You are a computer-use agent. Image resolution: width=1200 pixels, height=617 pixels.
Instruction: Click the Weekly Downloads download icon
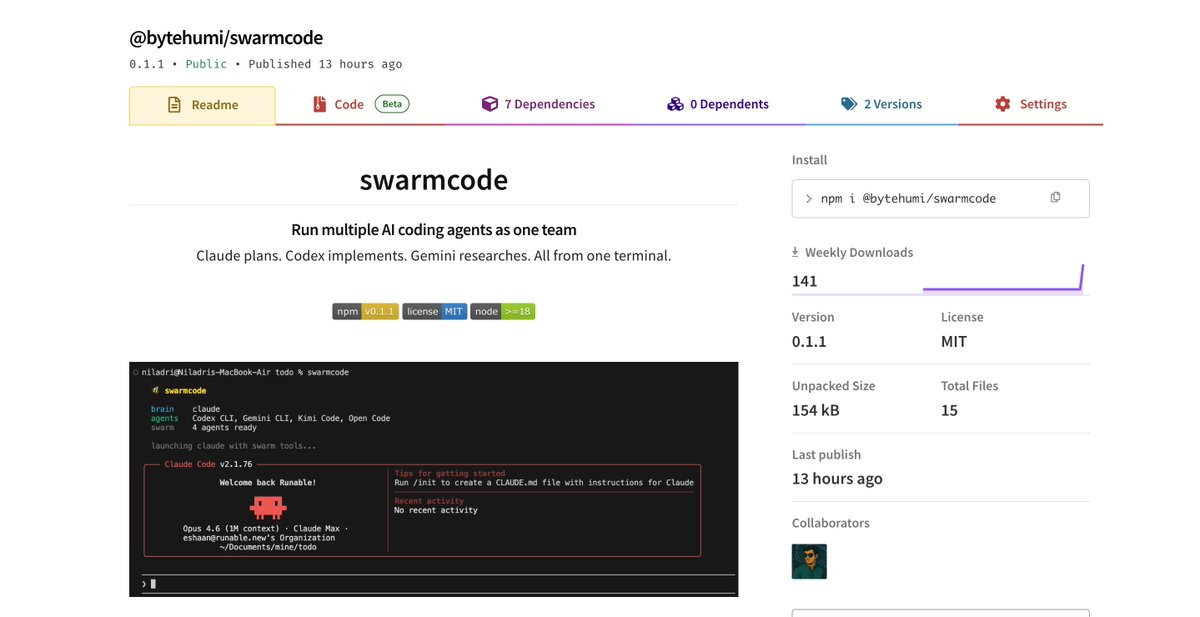point(796,253)
